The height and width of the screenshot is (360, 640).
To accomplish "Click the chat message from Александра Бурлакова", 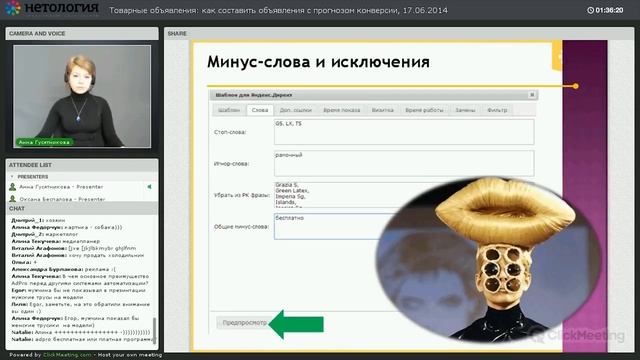I will click(x=63, y=269).
